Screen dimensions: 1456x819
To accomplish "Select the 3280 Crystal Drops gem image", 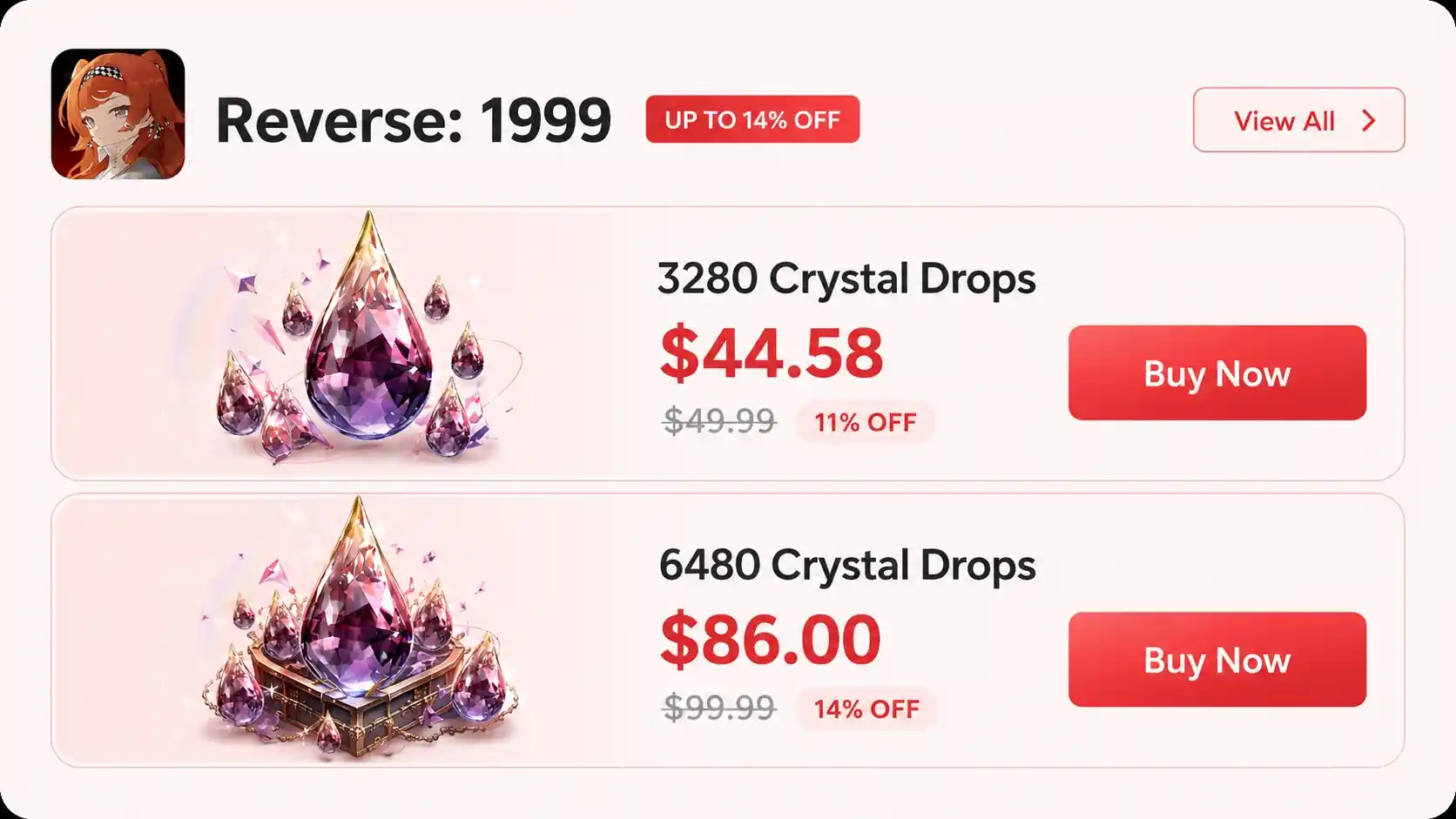I will pyautogui.click(x=366, y=335).
